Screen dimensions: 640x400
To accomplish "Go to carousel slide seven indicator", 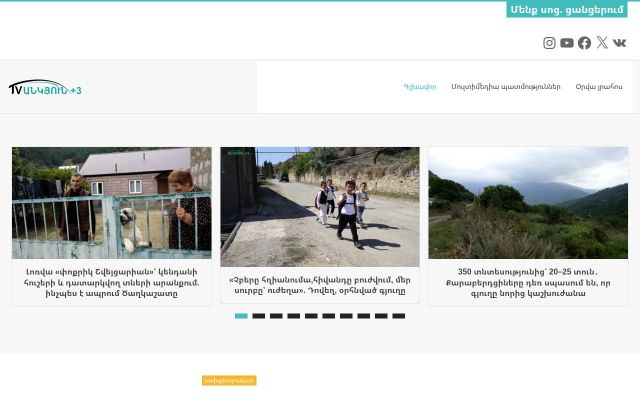I will pyautogui.click(x=346, y=316).
